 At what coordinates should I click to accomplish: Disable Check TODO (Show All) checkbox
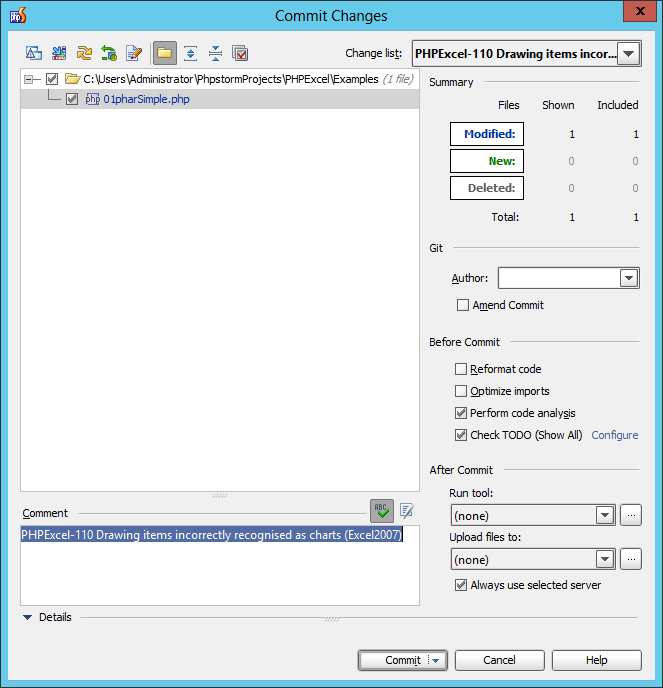[x=461, y=435]
